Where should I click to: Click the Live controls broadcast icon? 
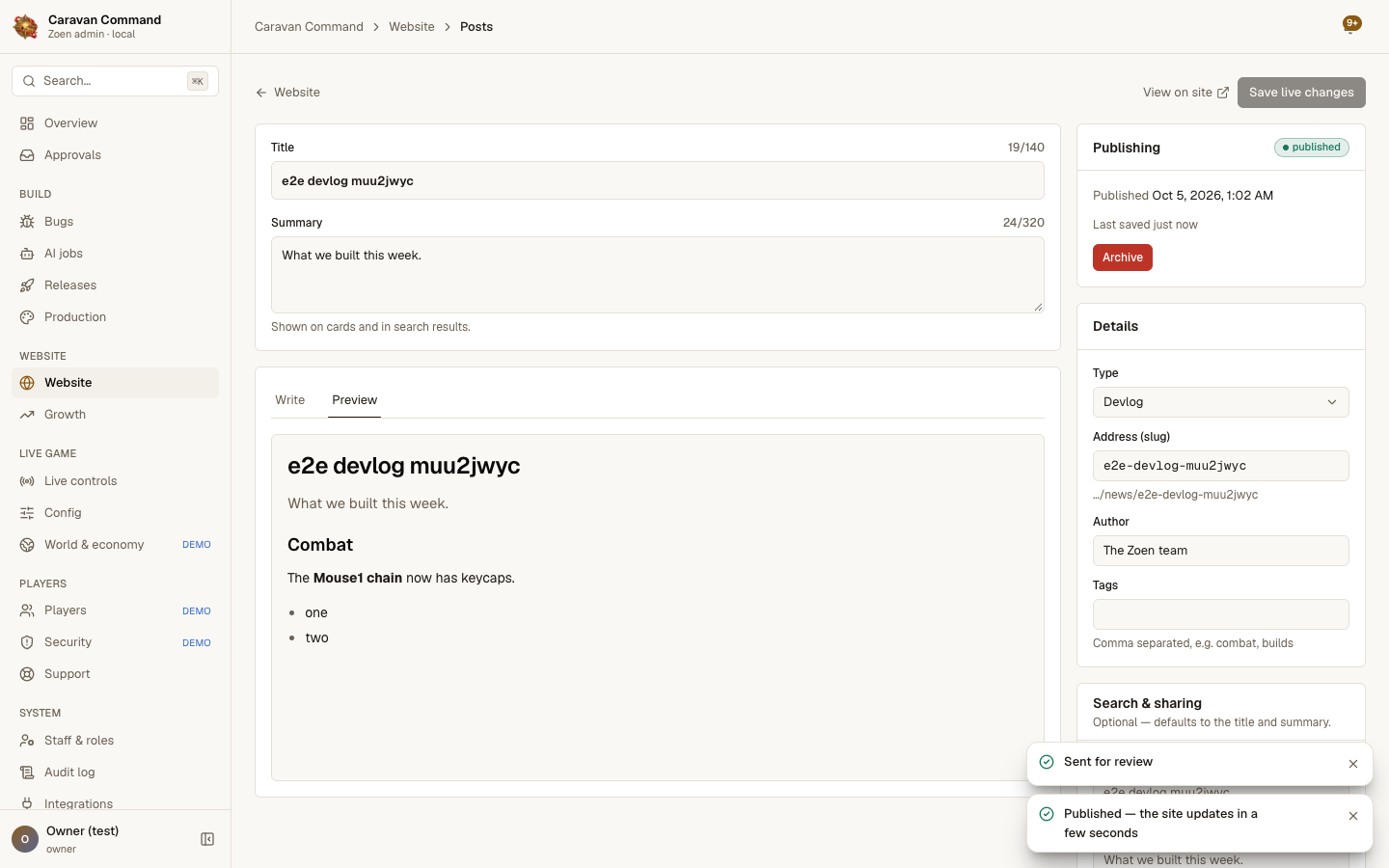27,481
